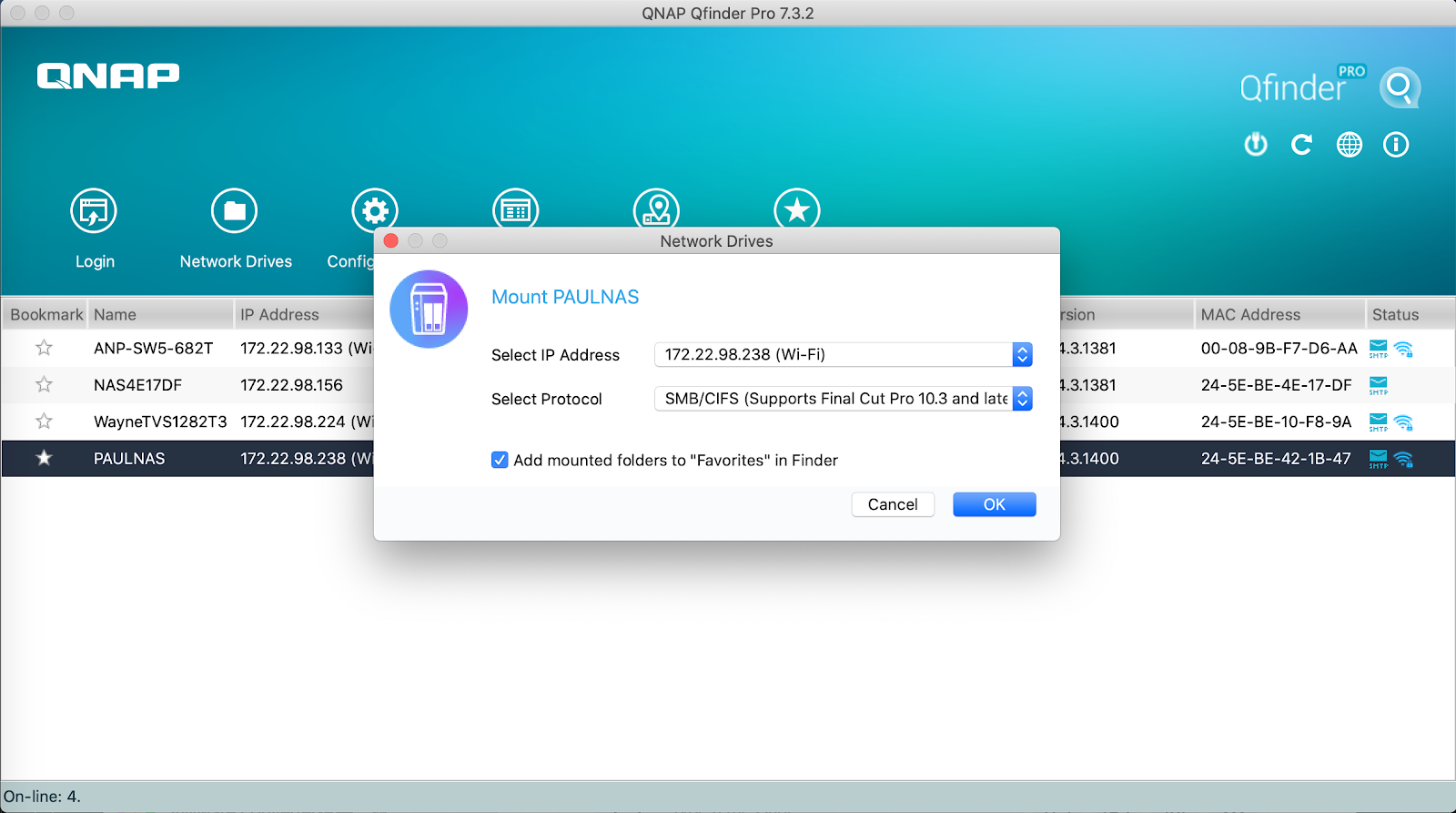Cancel the Network Drives dialog

click(x=893, y=504)
